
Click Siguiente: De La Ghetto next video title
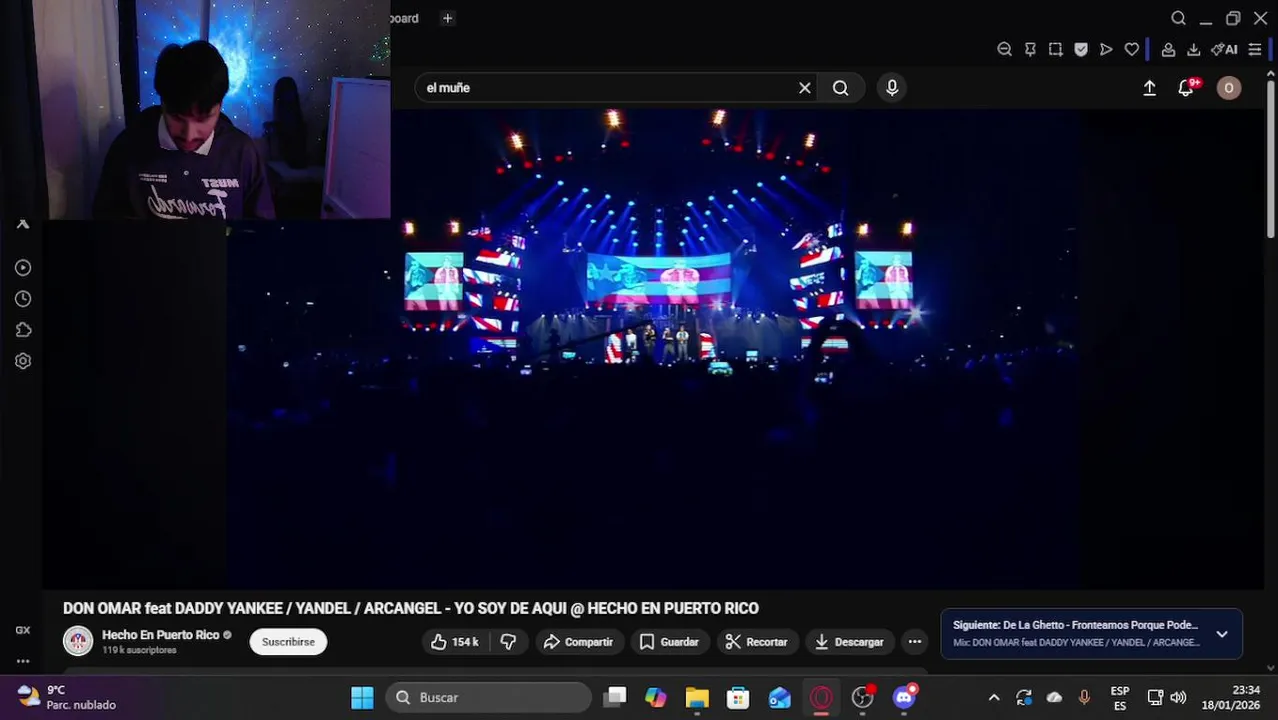point(1075,625)
